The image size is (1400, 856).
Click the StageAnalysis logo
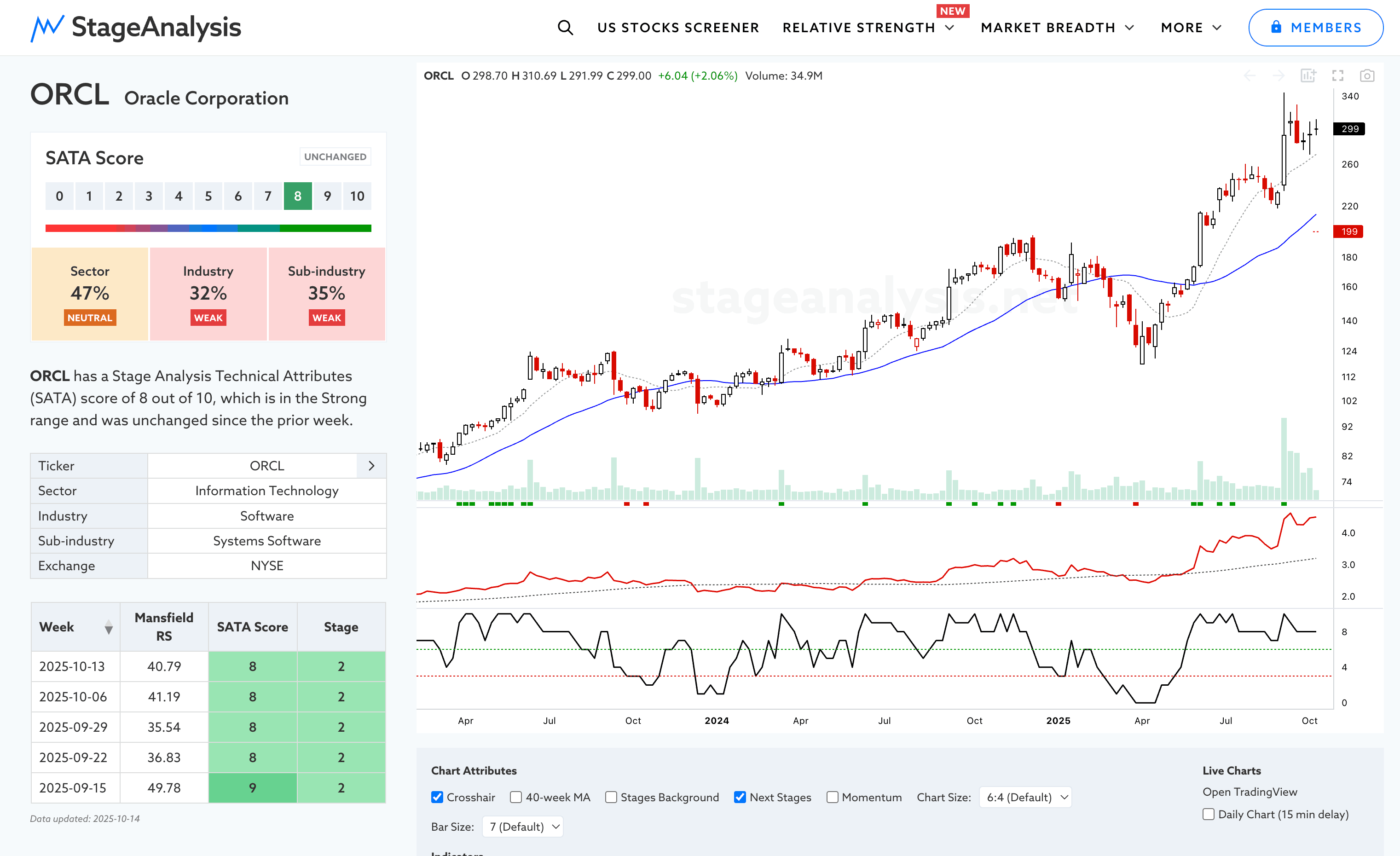point(136,27)
